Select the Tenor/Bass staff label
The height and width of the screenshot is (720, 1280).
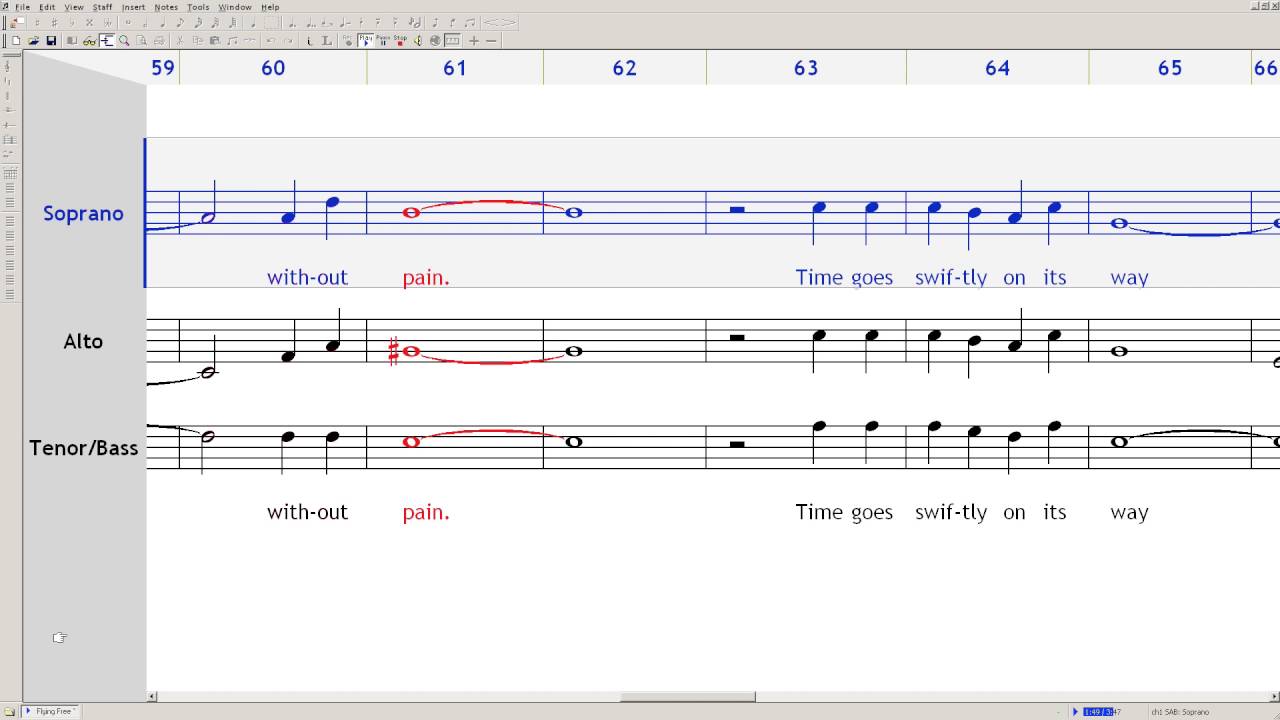(84, 448)
